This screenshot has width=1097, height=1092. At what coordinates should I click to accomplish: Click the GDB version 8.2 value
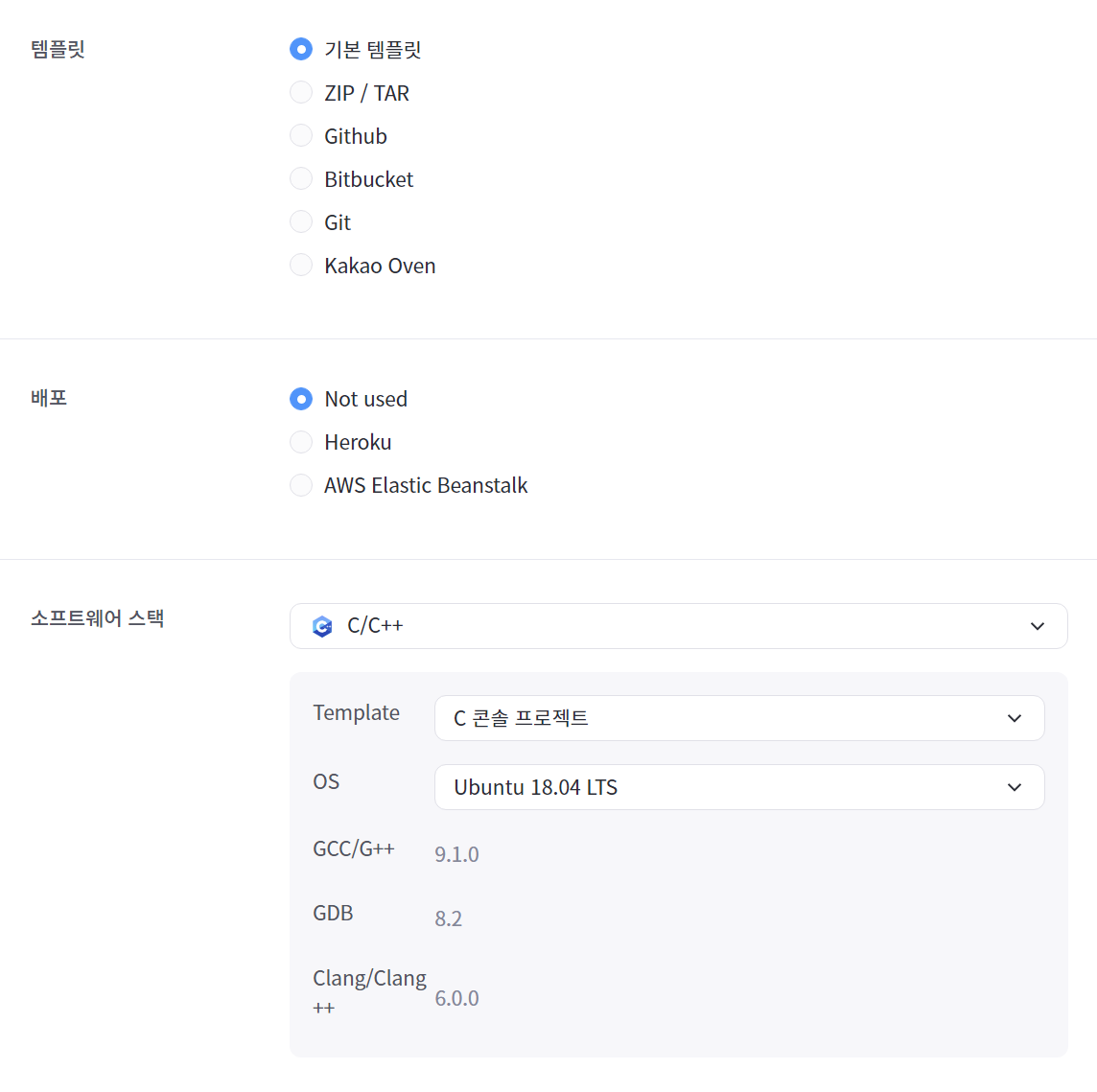pyautogui.click(x=449, y=918)
